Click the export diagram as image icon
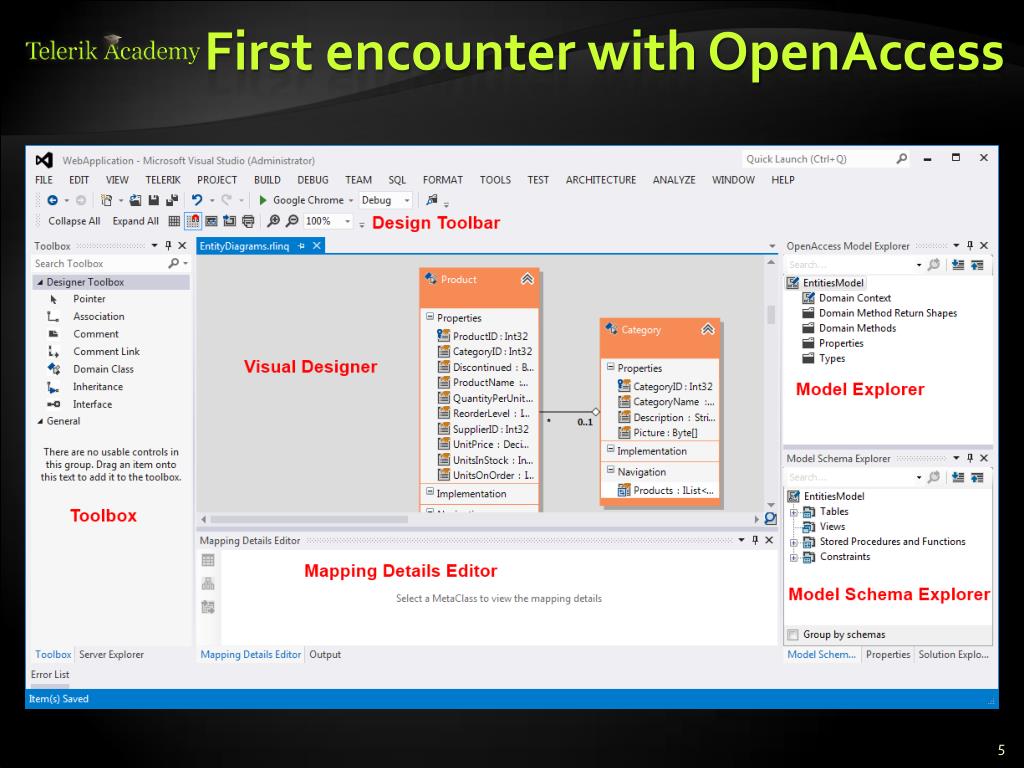1024x768 pixels. [x=212, y=221]
